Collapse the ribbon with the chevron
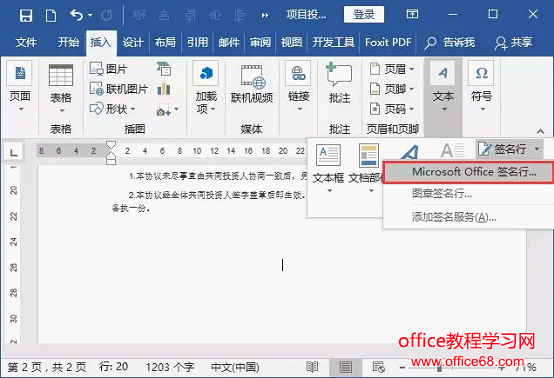Screen dimensions: 554x378 click(540, 131)
